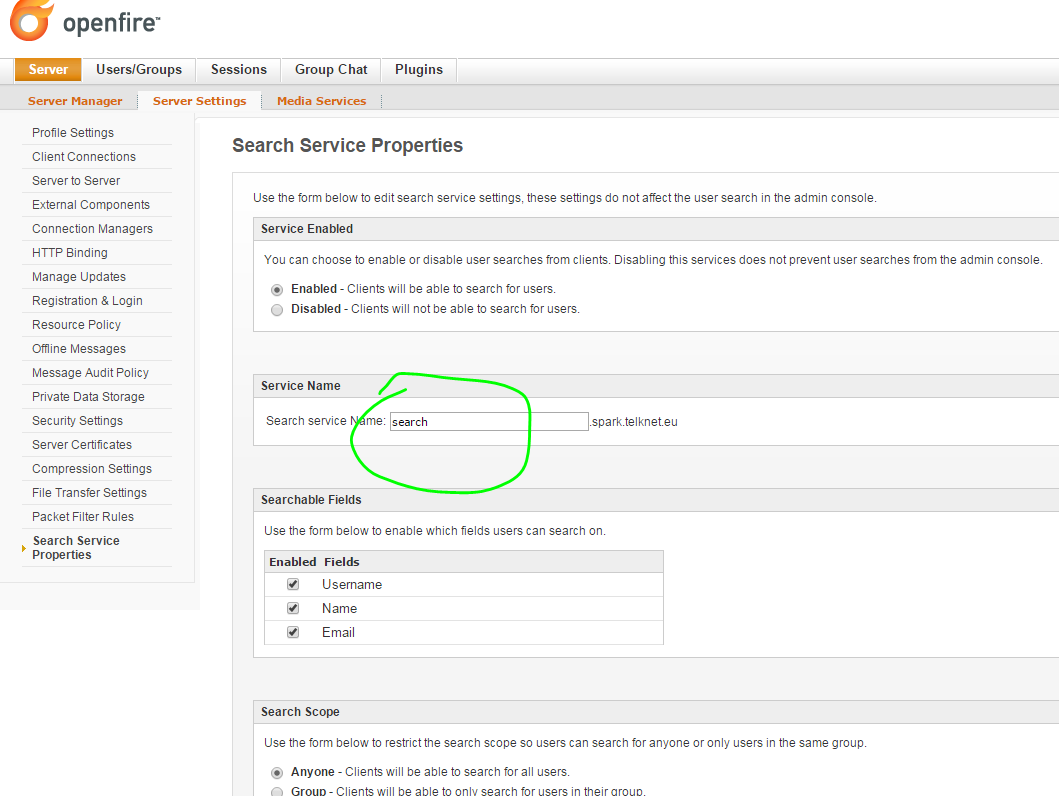Screen dimensions: 1059x796
Task: Open Server Certificates page
Action: [82, 445]
